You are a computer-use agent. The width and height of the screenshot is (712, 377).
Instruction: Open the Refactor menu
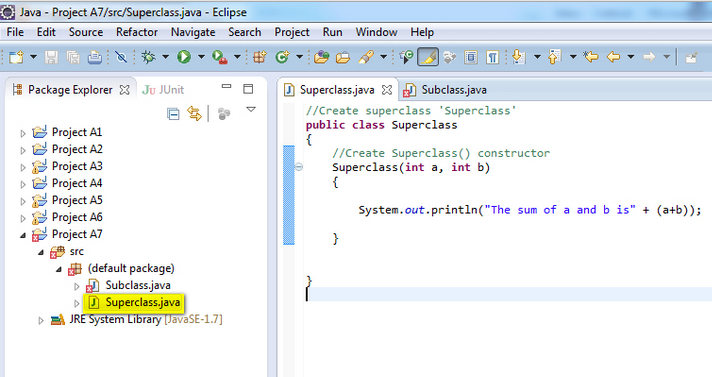[137, 32]
